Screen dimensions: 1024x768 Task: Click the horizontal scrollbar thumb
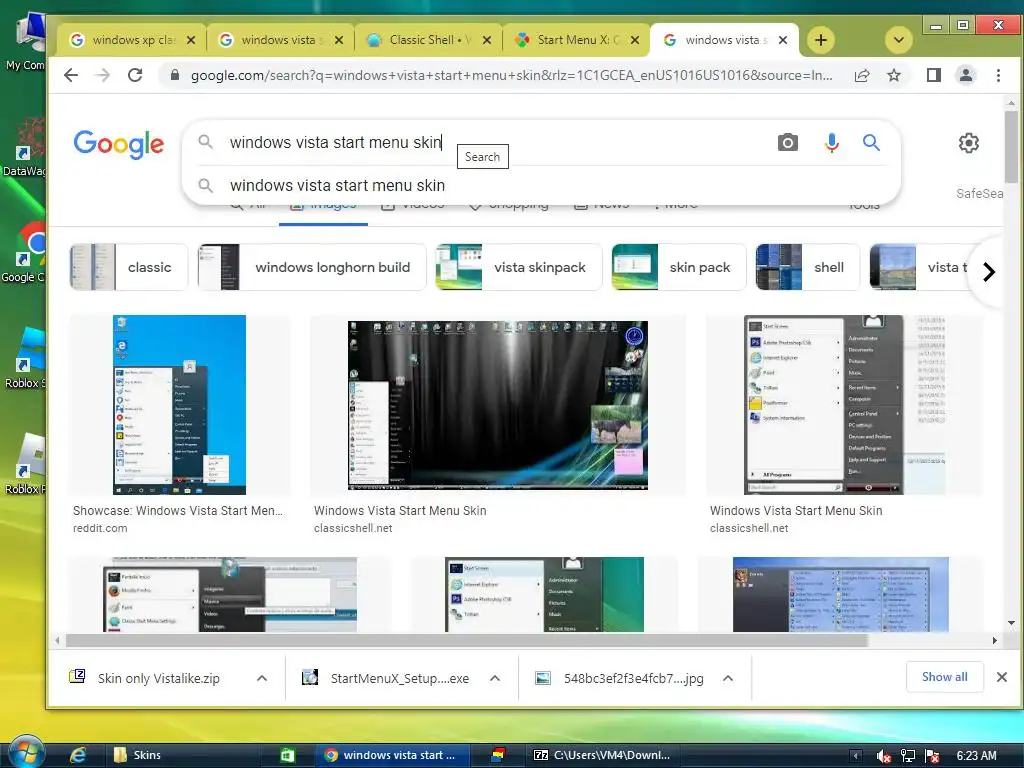pyautogui.click(x=466, y=641)
